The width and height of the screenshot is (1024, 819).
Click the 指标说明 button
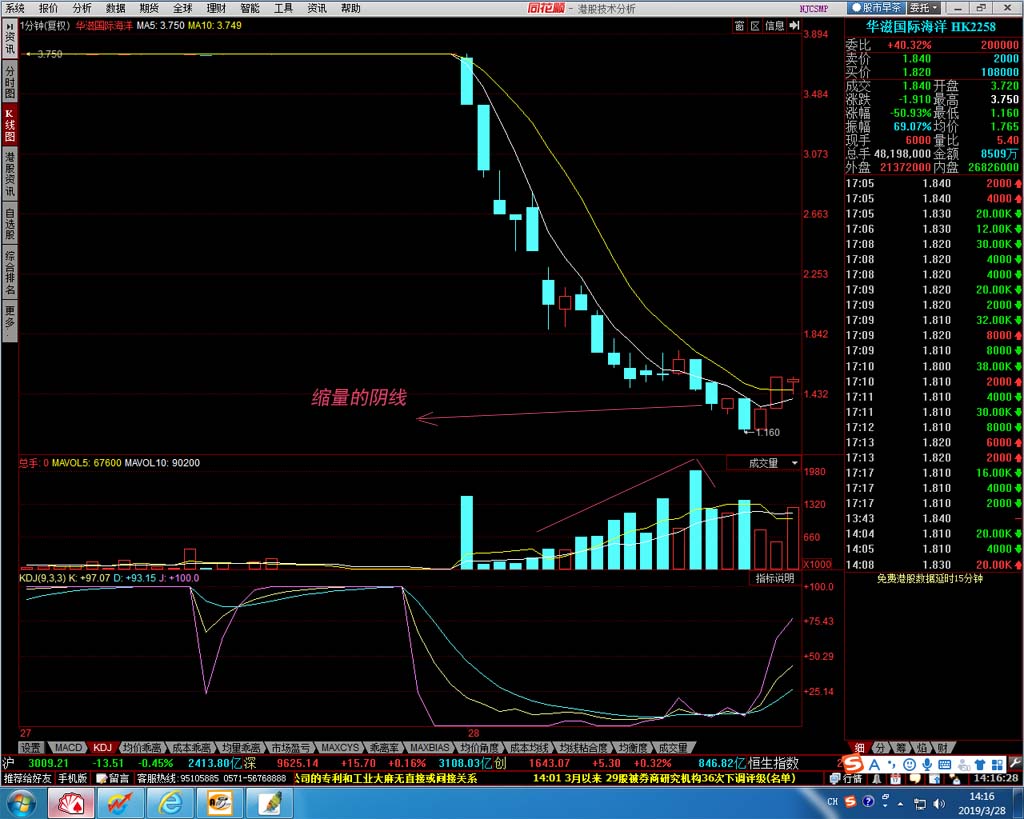(775, 578)
